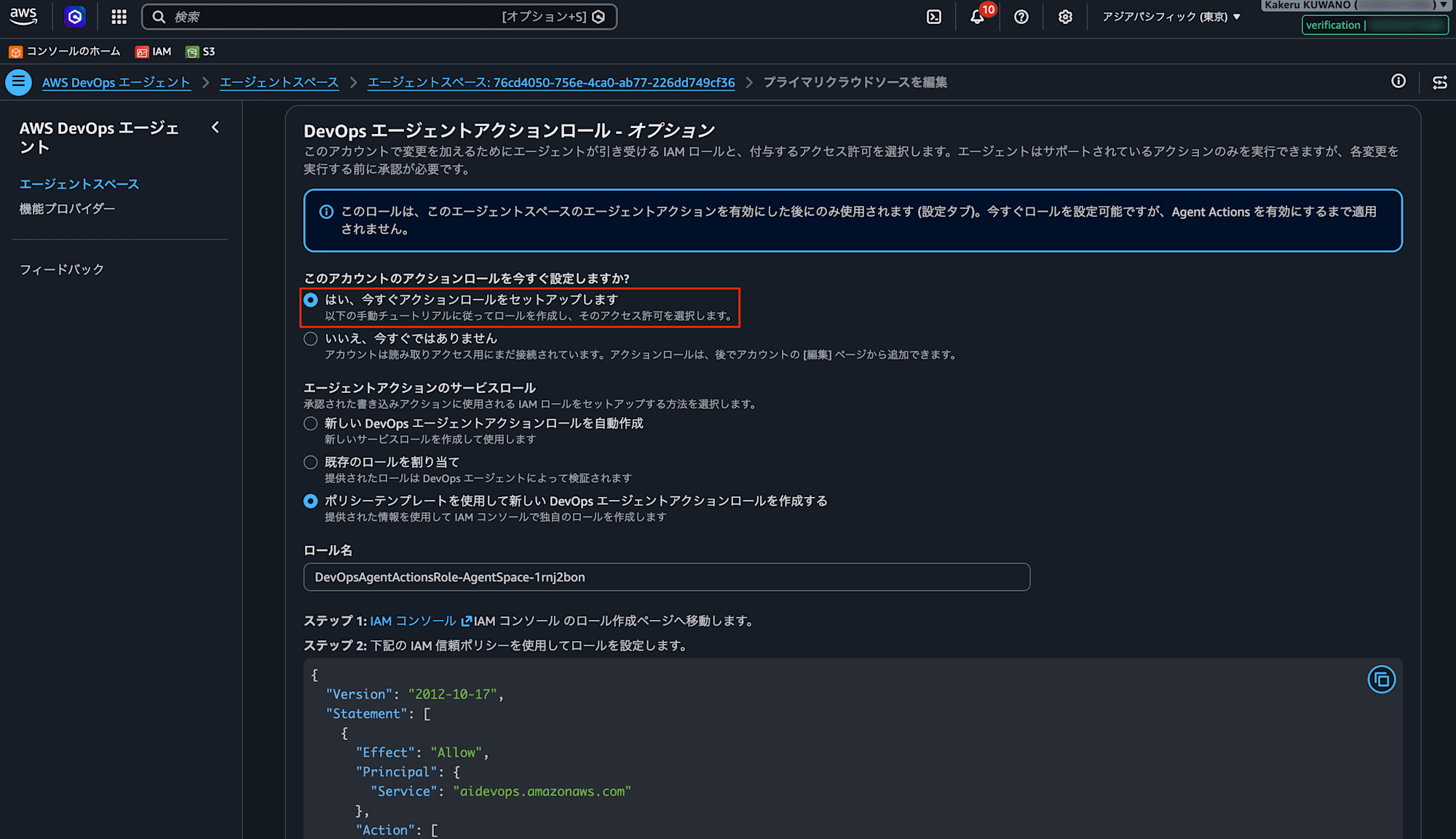Click "2012-10-17" version value in JSON
1456x839 pixels.
[453, 694]
